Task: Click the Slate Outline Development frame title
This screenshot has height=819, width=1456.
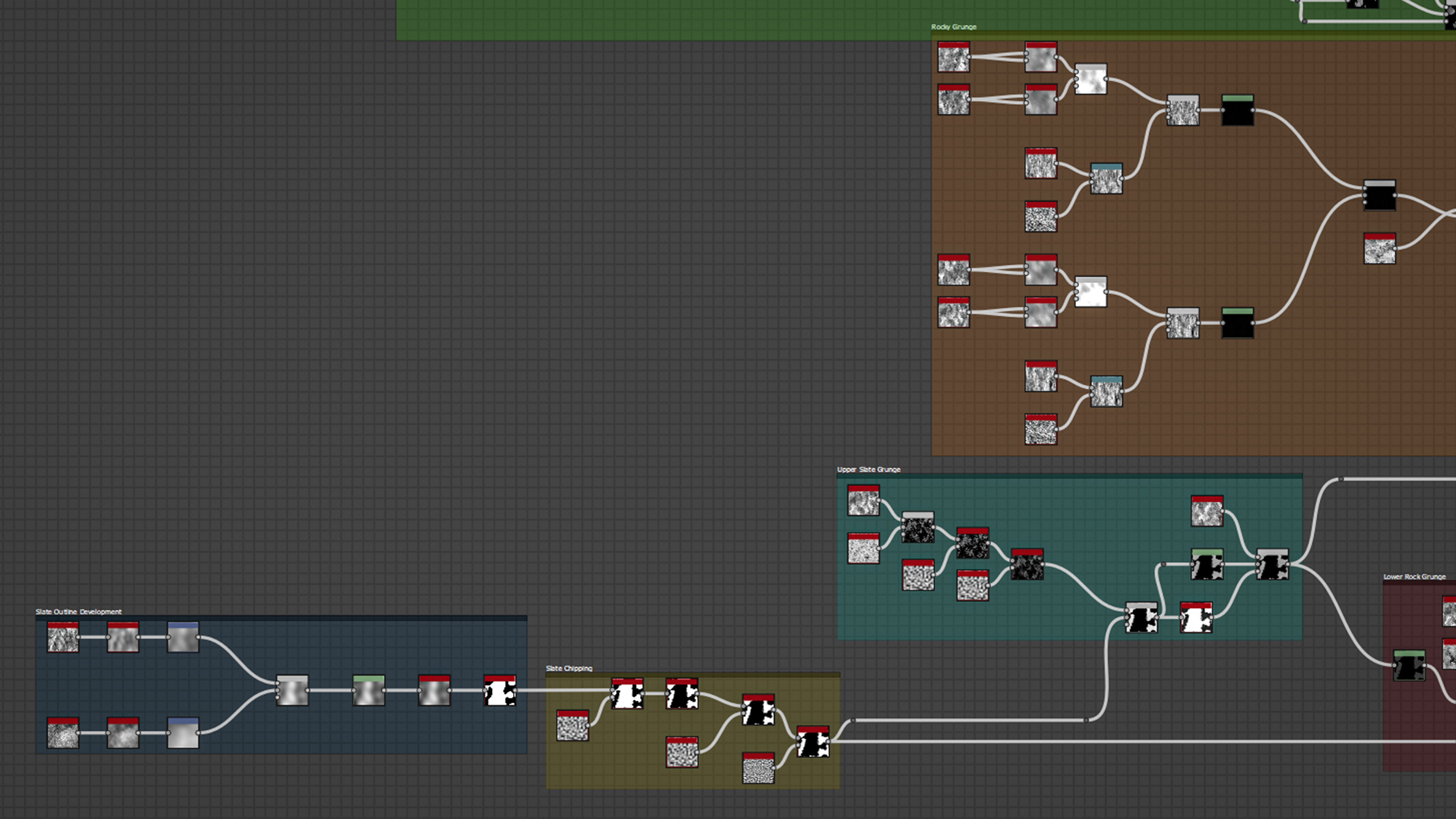Action: 78,612
